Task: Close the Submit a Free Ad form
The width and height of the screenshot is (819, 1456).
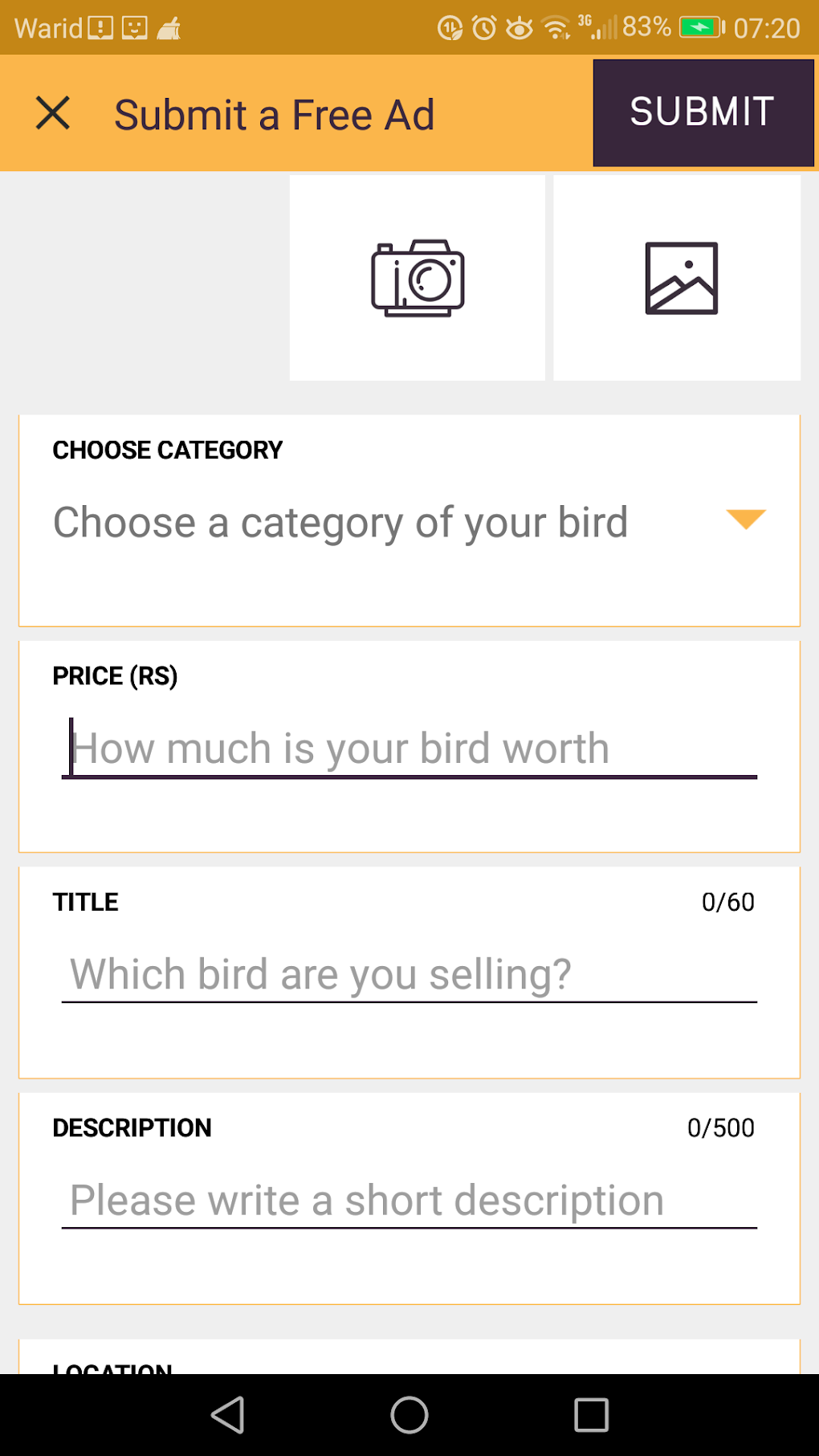Action: click(x=53, y=113)
